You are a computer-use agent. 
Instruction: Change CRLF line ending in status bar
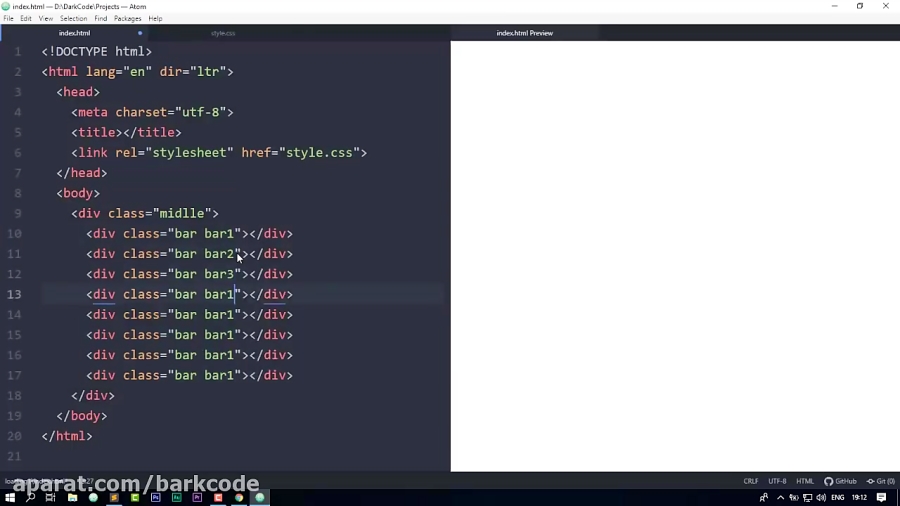click(751, 481)
